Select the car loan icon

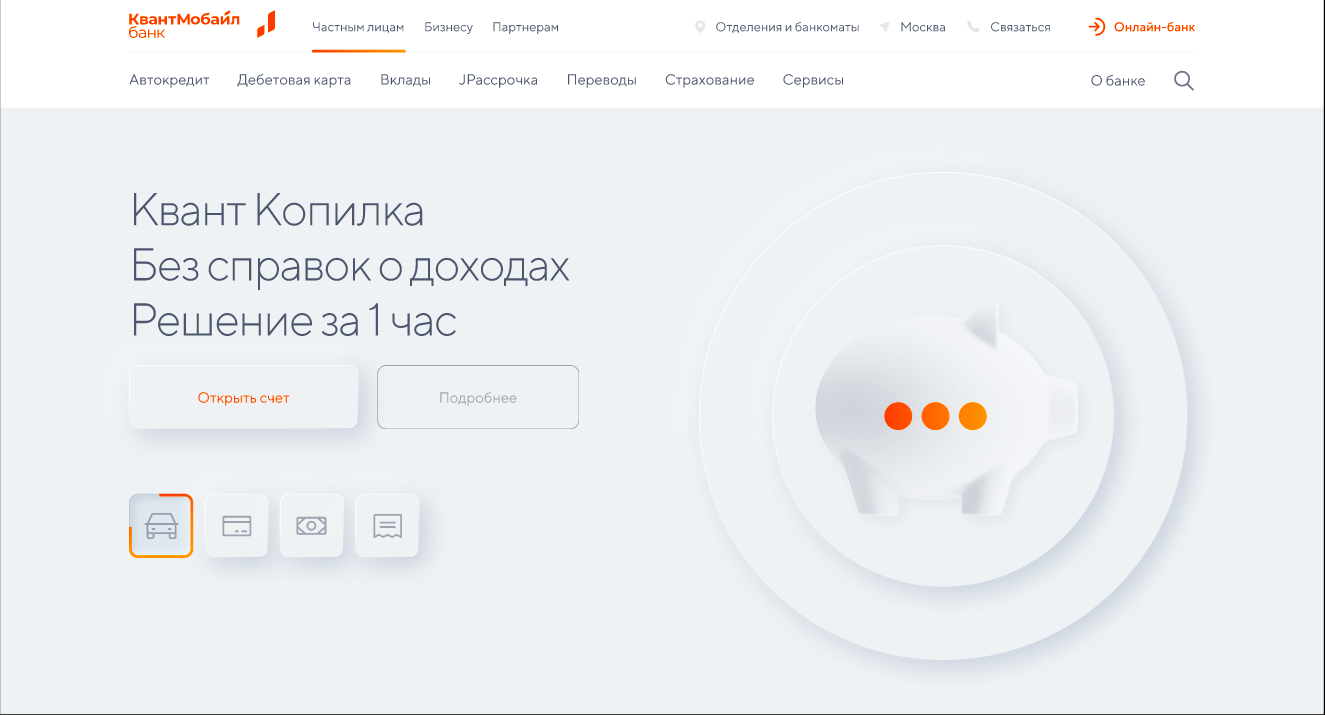[x=160, y=524]
